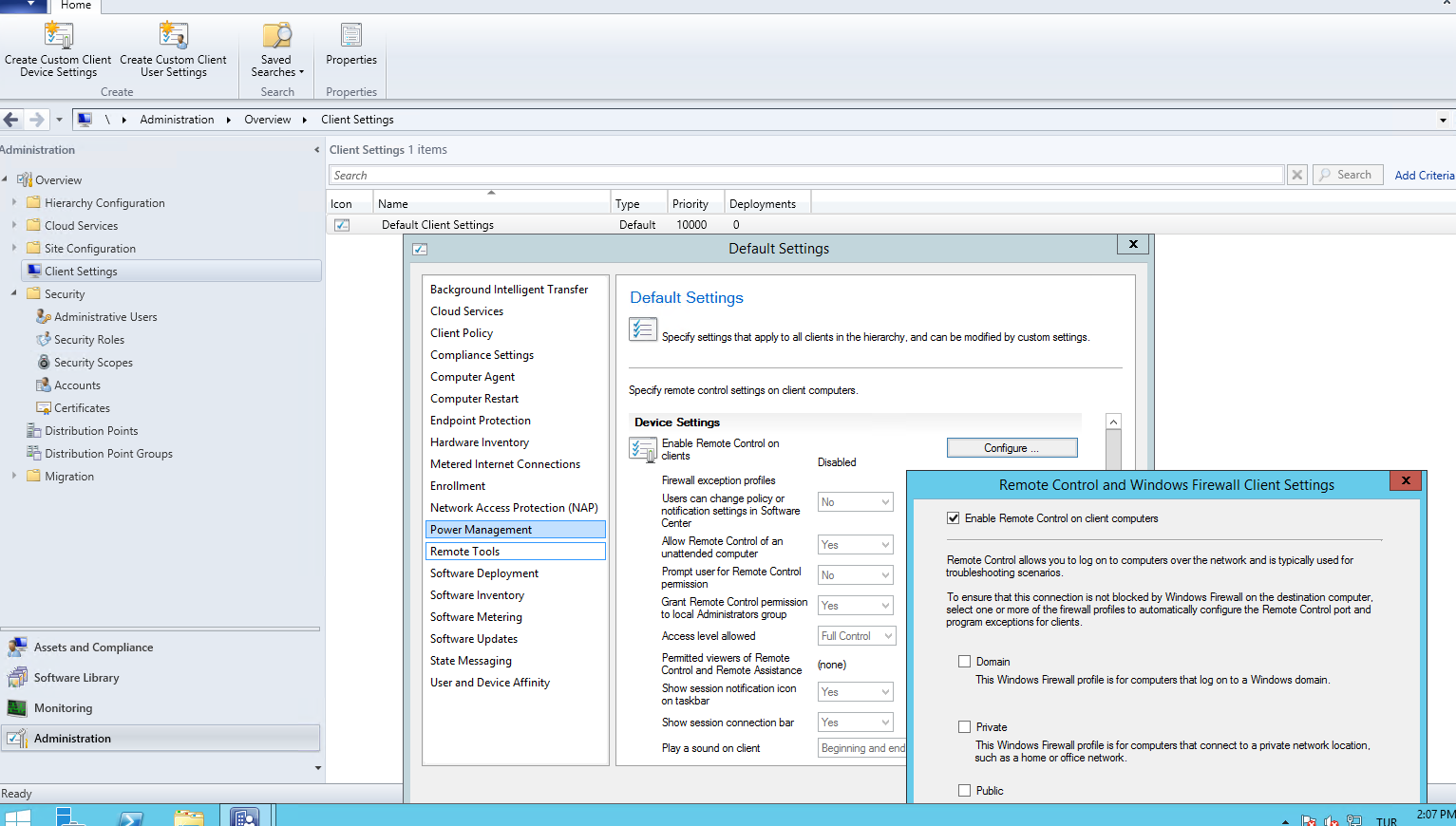The width and height of the screenshot is (1456, 826).
Task: Click Accounts icon in Security tree
Action: click(44, 385)
